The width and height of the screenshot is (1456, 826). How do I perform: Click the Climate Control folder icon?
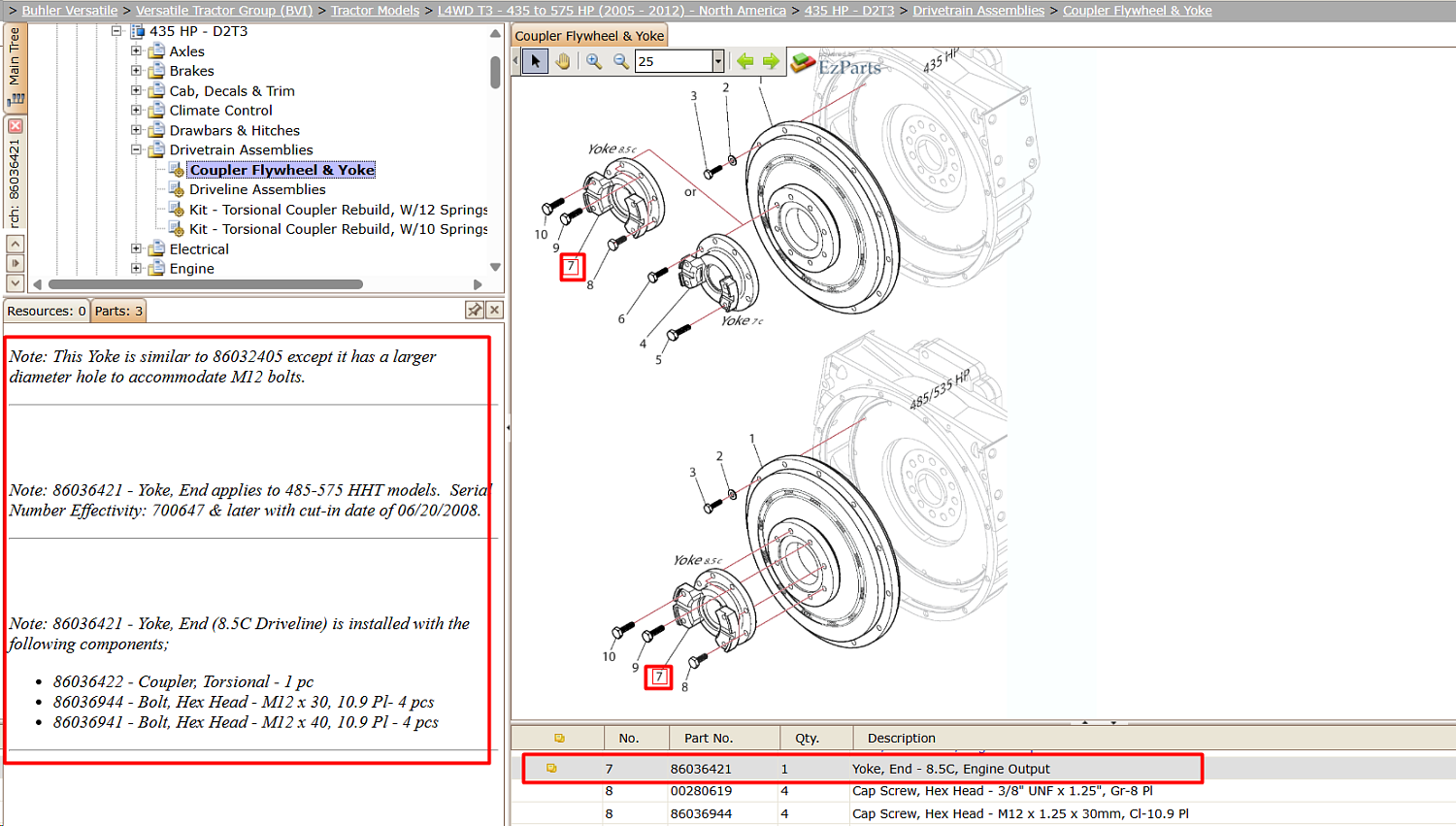pyautogui.click(x=156, y=111)
